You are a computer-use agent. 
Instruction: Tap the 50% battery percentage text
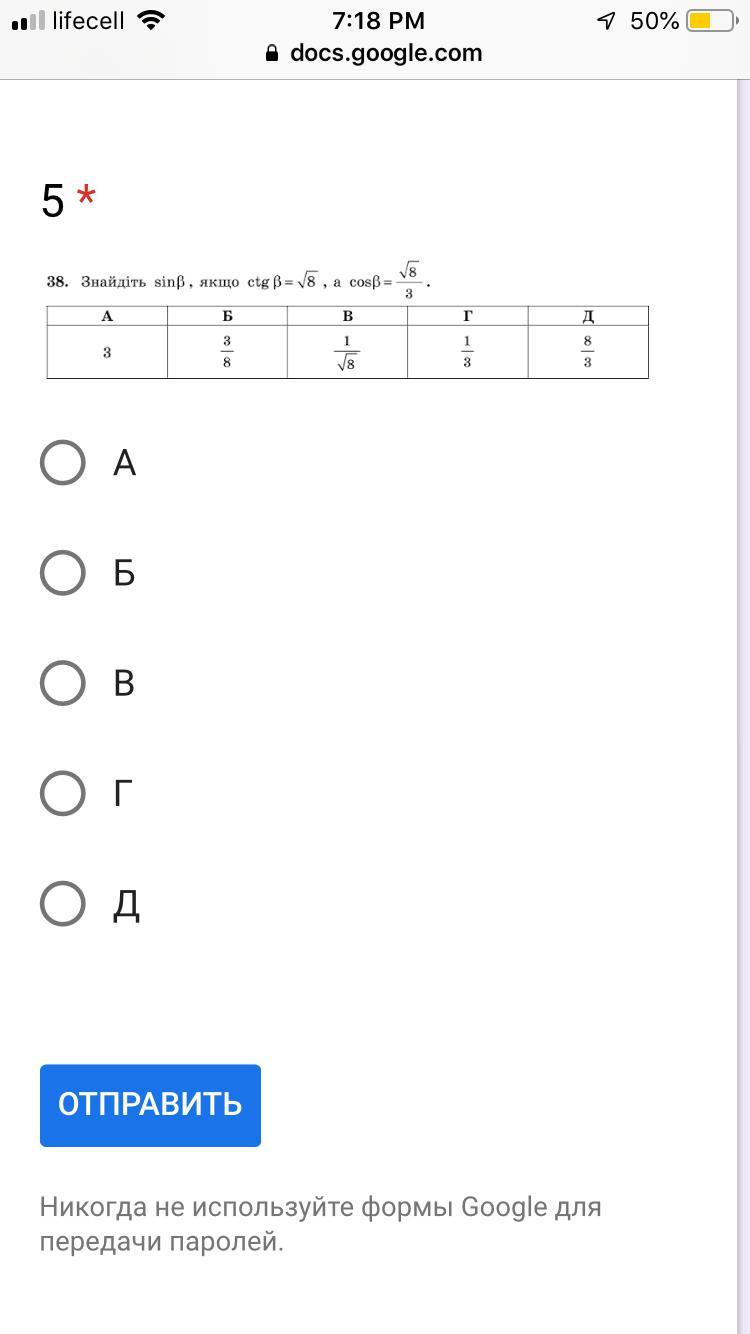[x=654, y=21]
